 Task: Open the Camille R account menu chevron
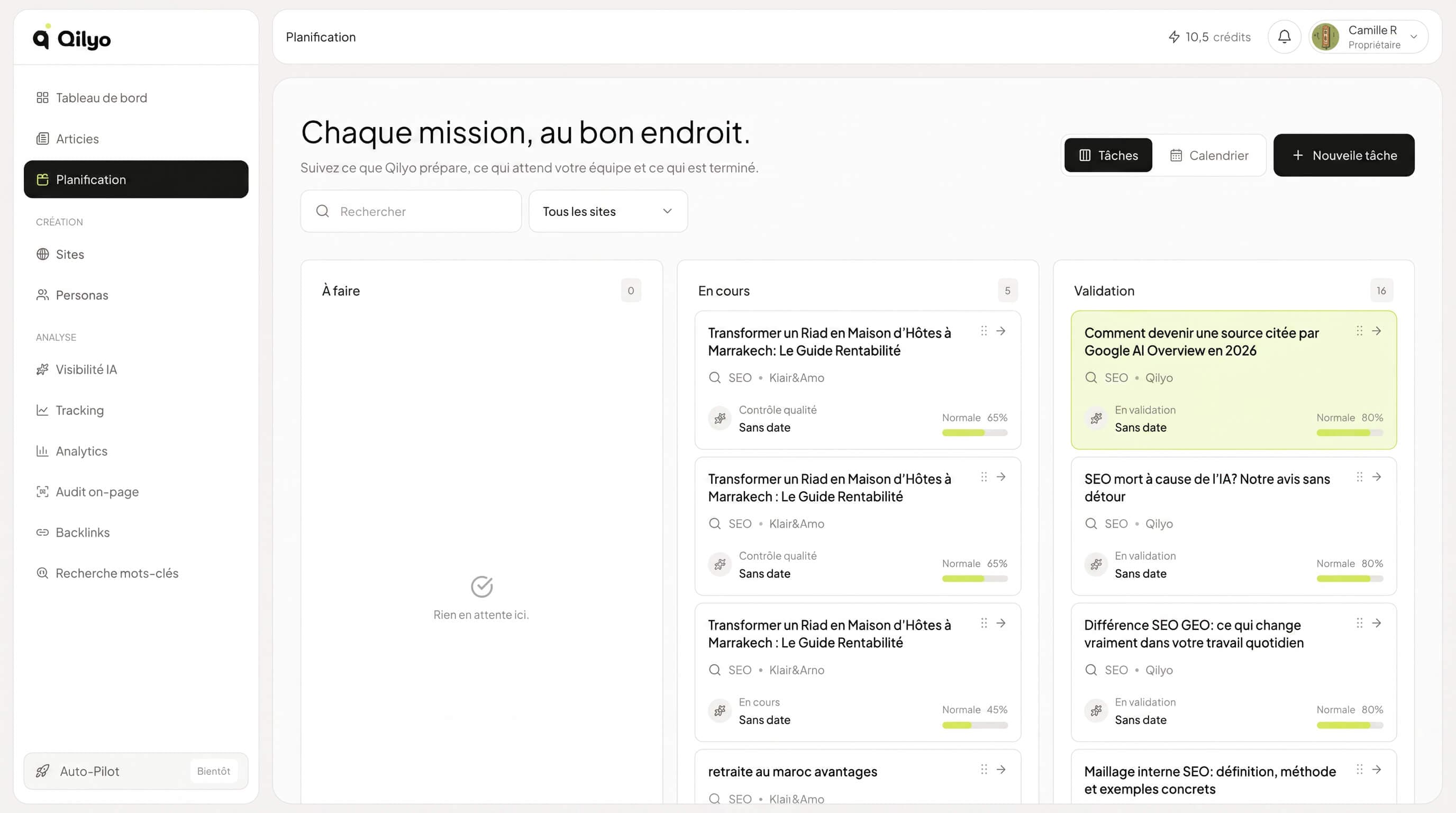click(x=1414, y=37)
